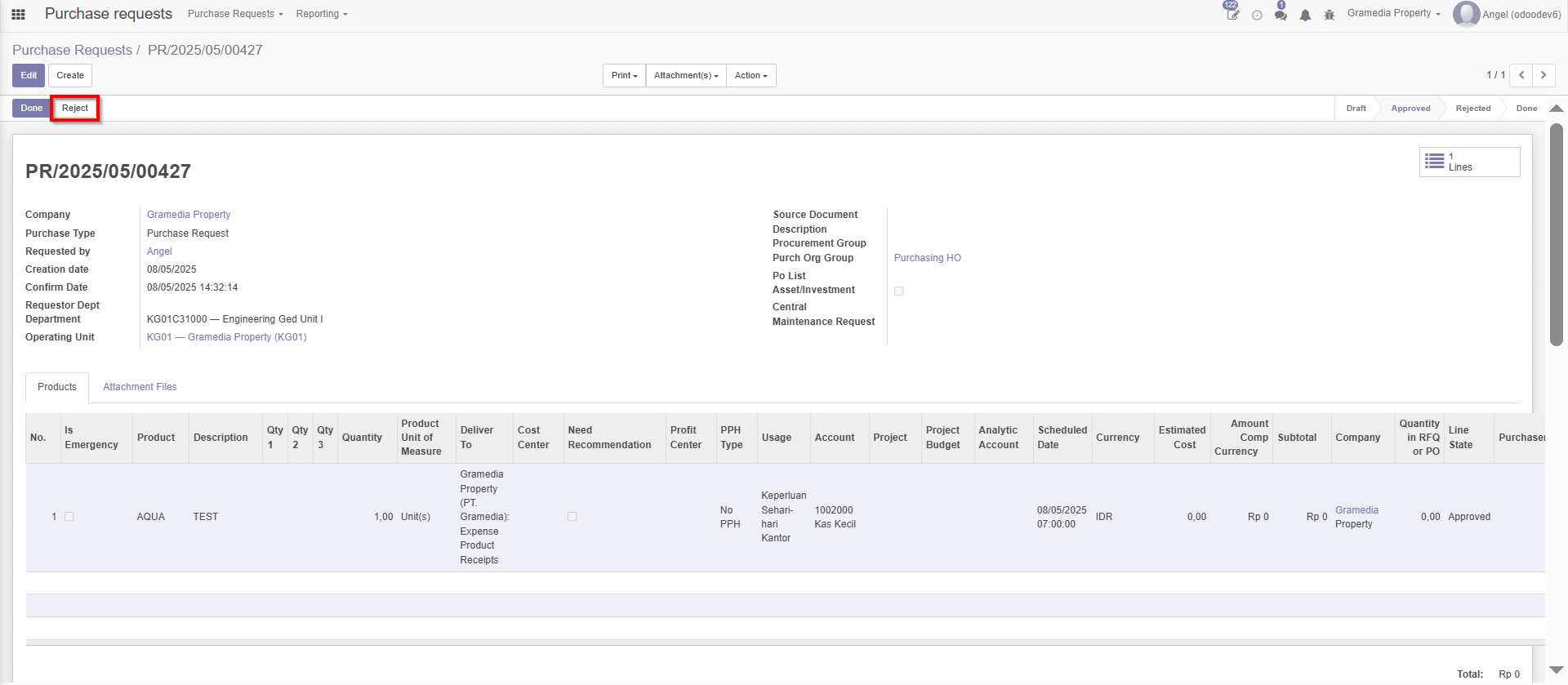1568x685 pixels.
Task: Open the Angel requester link
Action: click(x=159, y=251)
